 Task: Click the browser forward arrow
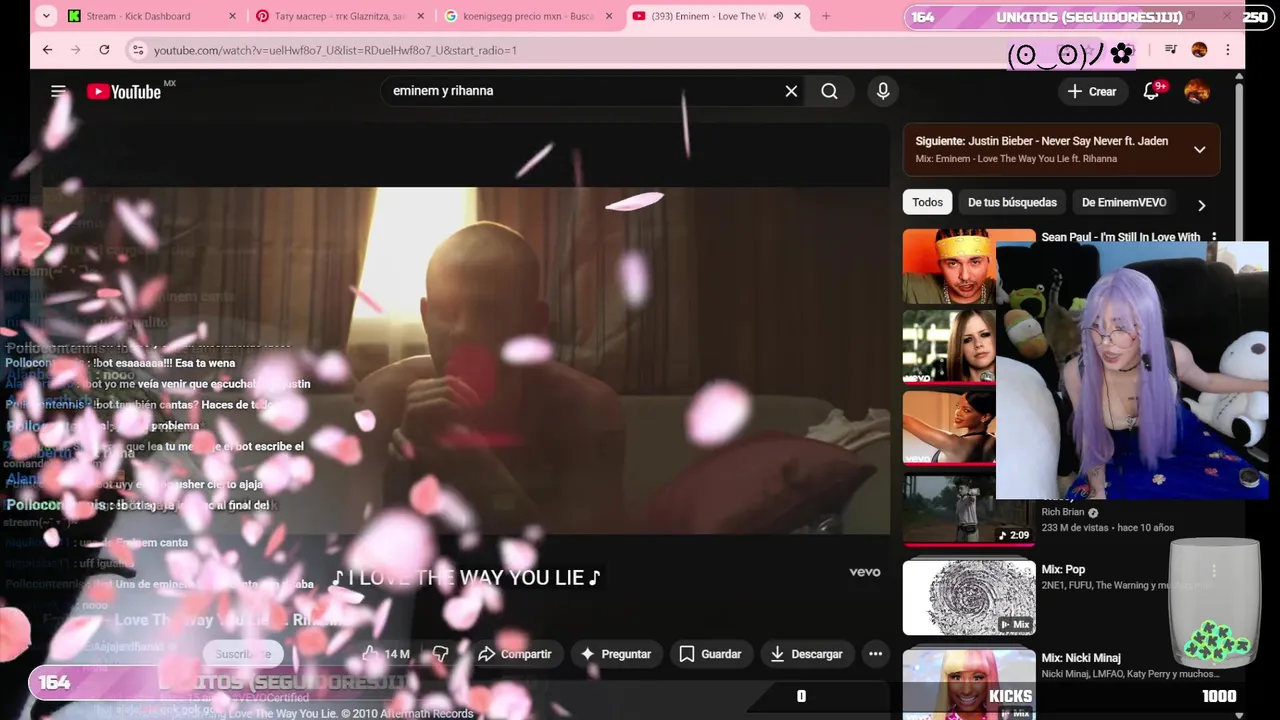coord(75,50)
